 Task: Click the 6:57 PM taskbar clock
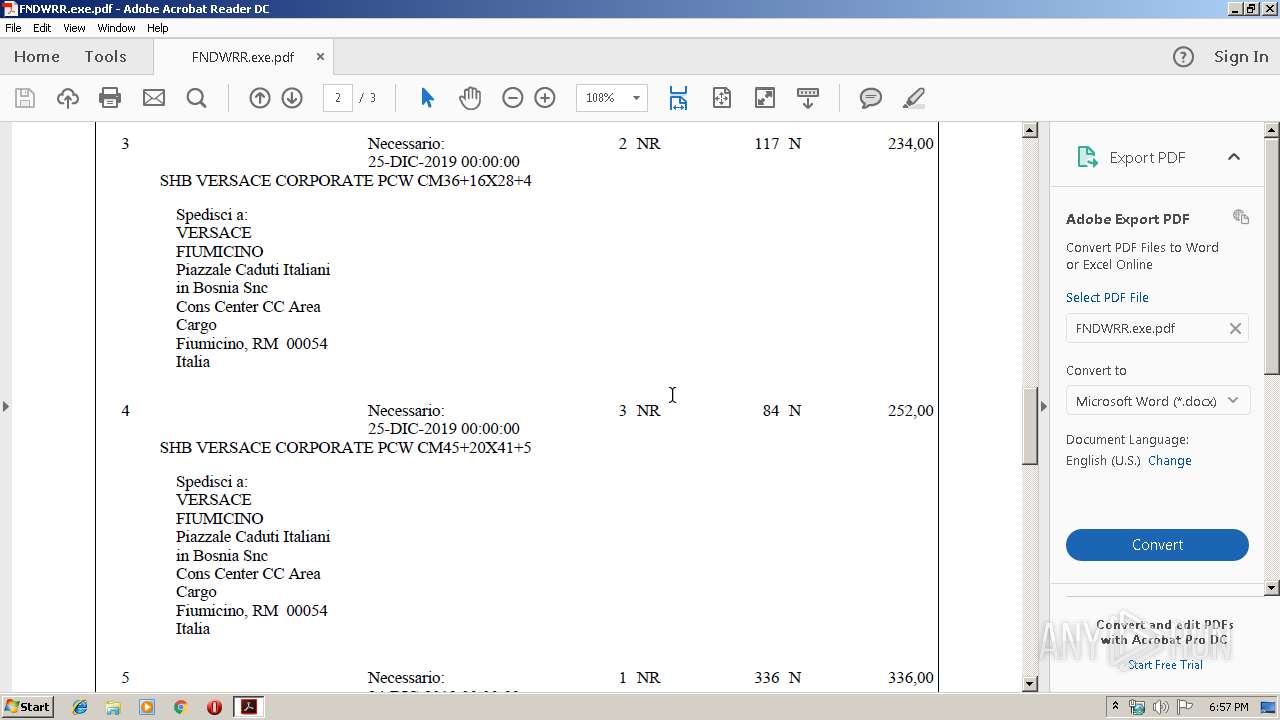pos(1228,707)
